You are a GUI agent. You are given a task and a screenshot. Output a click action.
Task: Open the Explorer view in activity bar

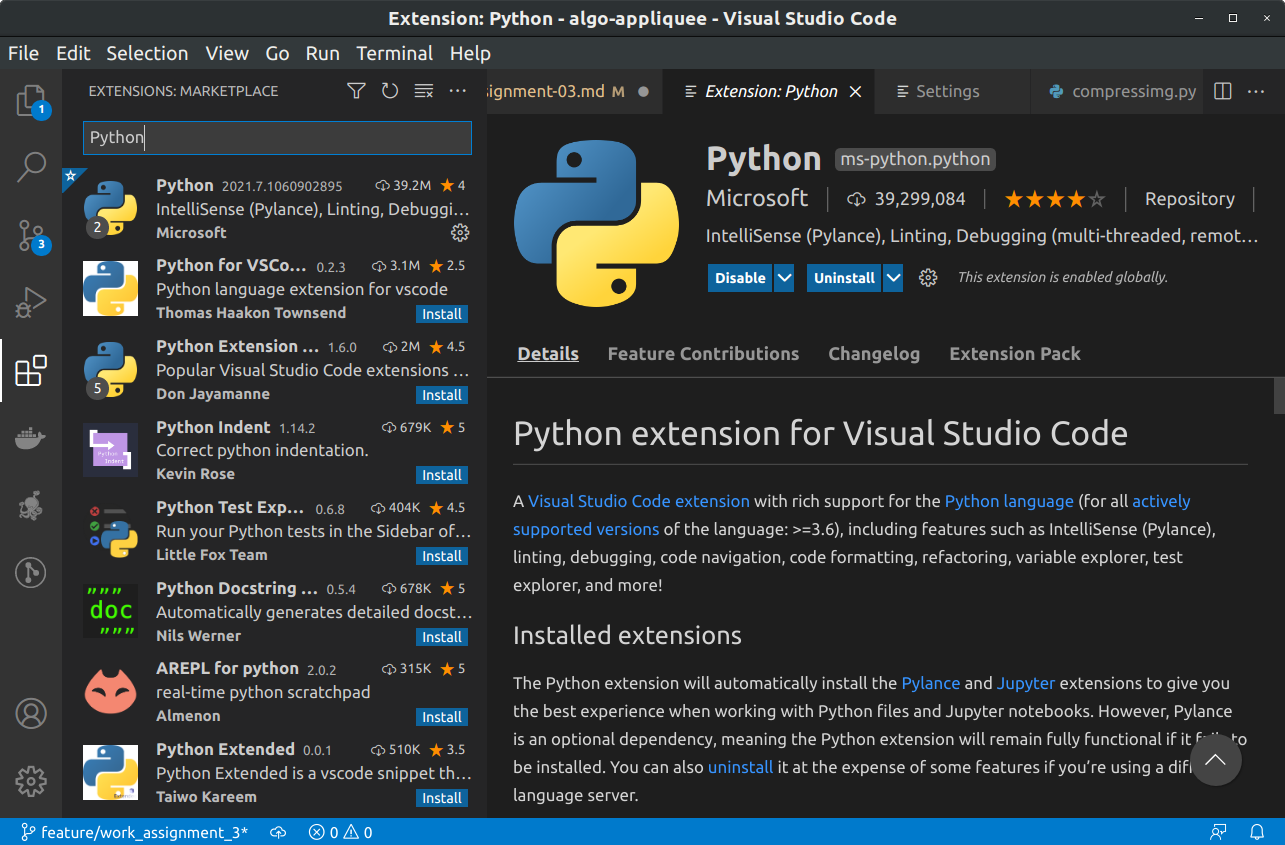31,100
